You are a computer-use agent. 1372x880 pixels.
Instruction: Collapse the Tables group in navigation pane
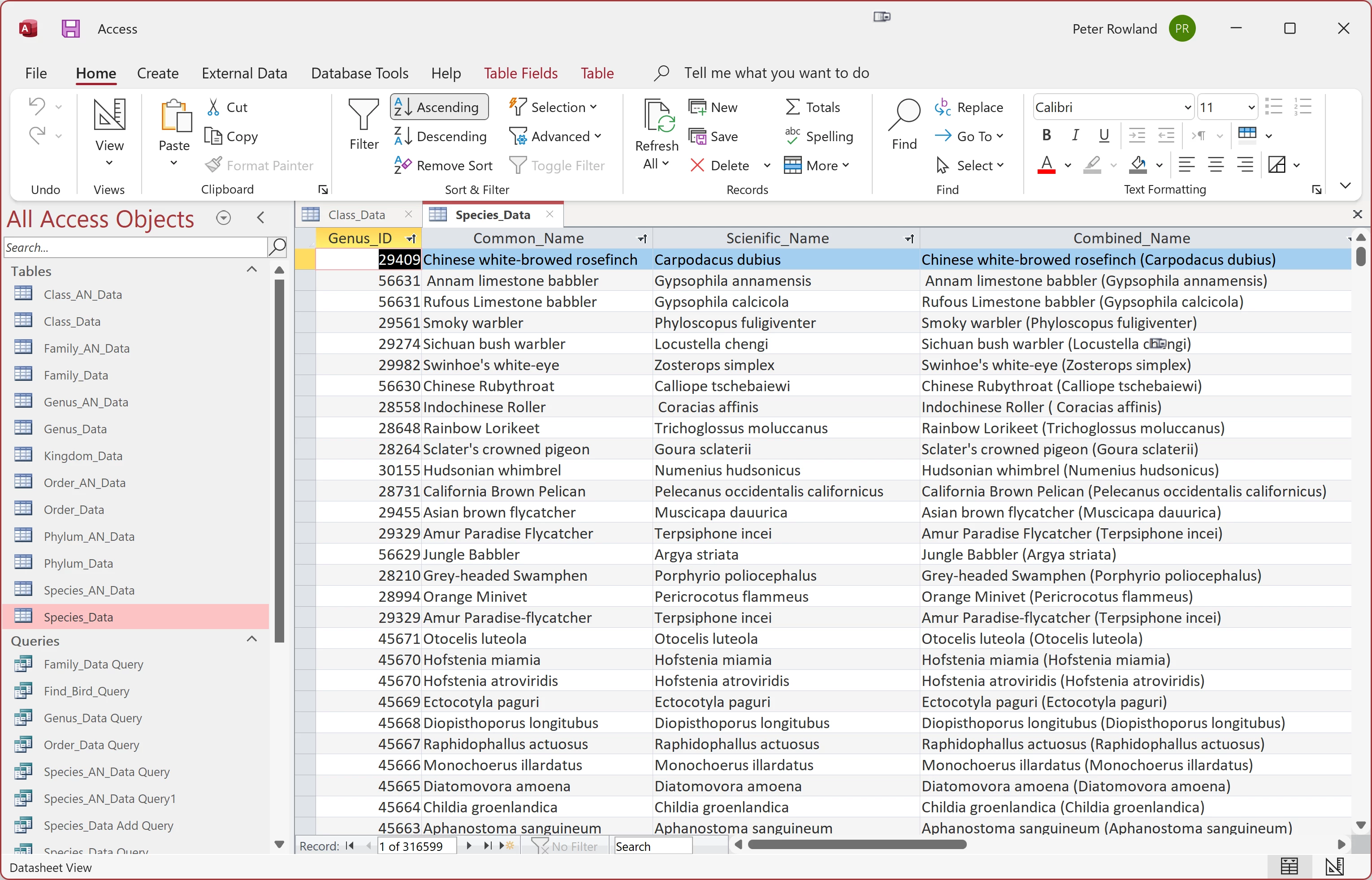251,270
